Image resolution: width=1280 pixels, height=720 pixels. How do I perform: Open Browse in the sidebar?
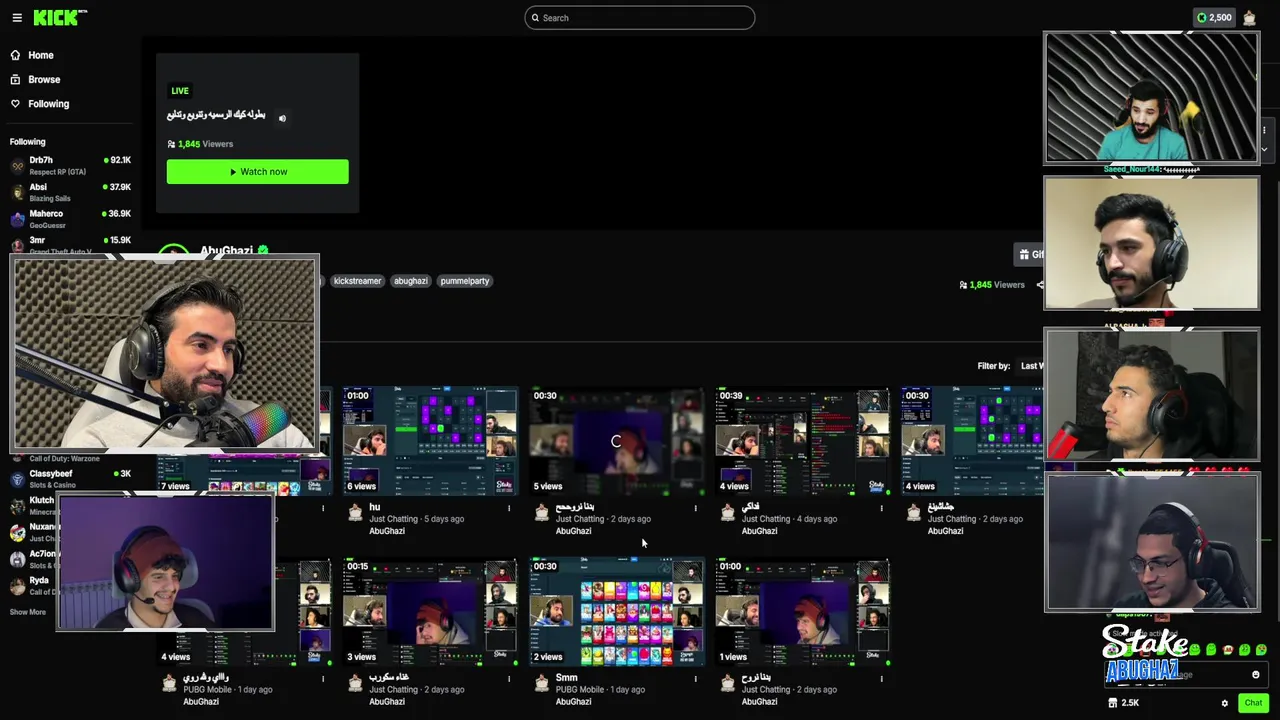point(35,79)
